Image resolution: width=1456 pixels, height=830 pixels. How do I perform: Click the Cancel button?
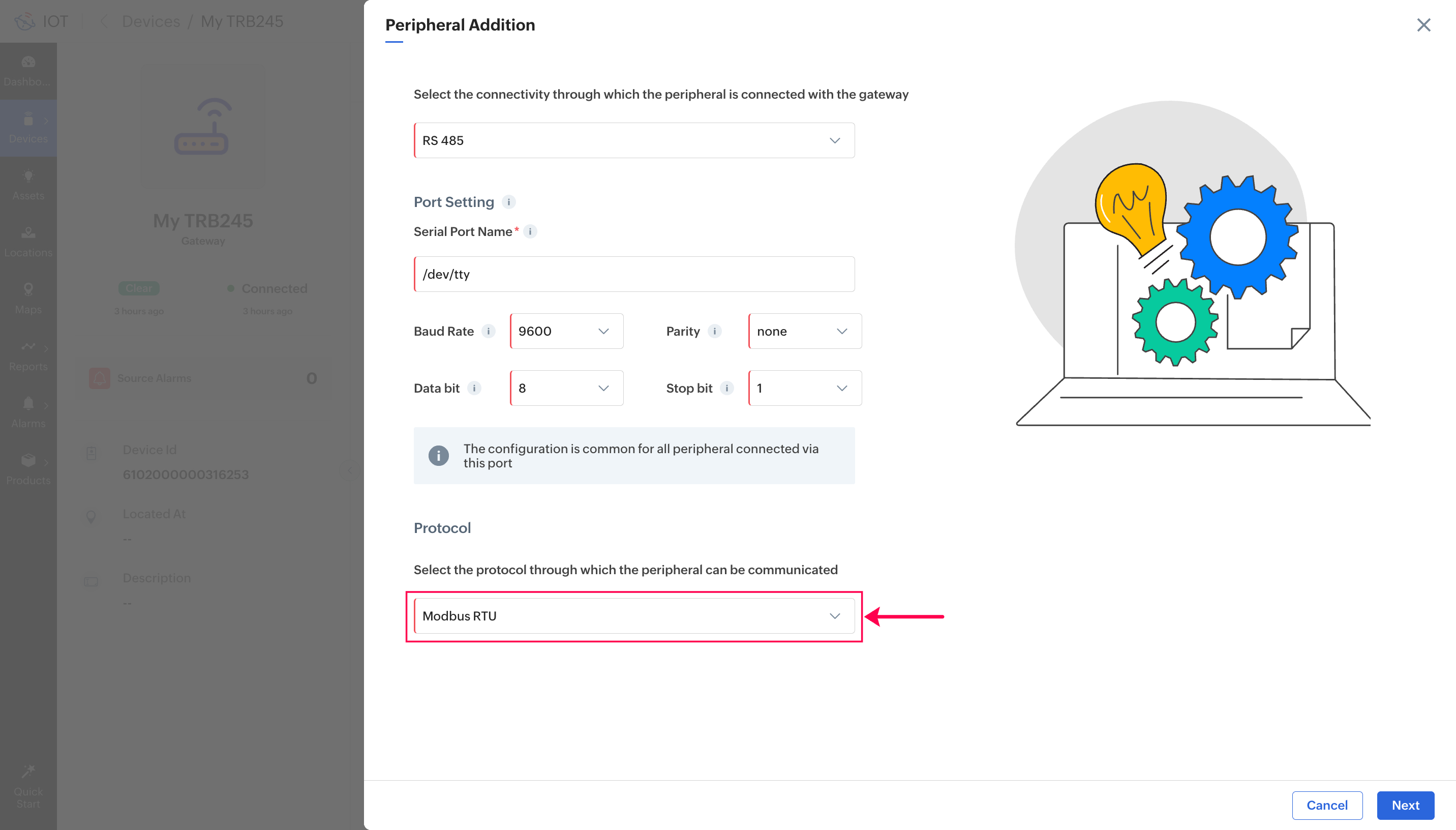1327,805
